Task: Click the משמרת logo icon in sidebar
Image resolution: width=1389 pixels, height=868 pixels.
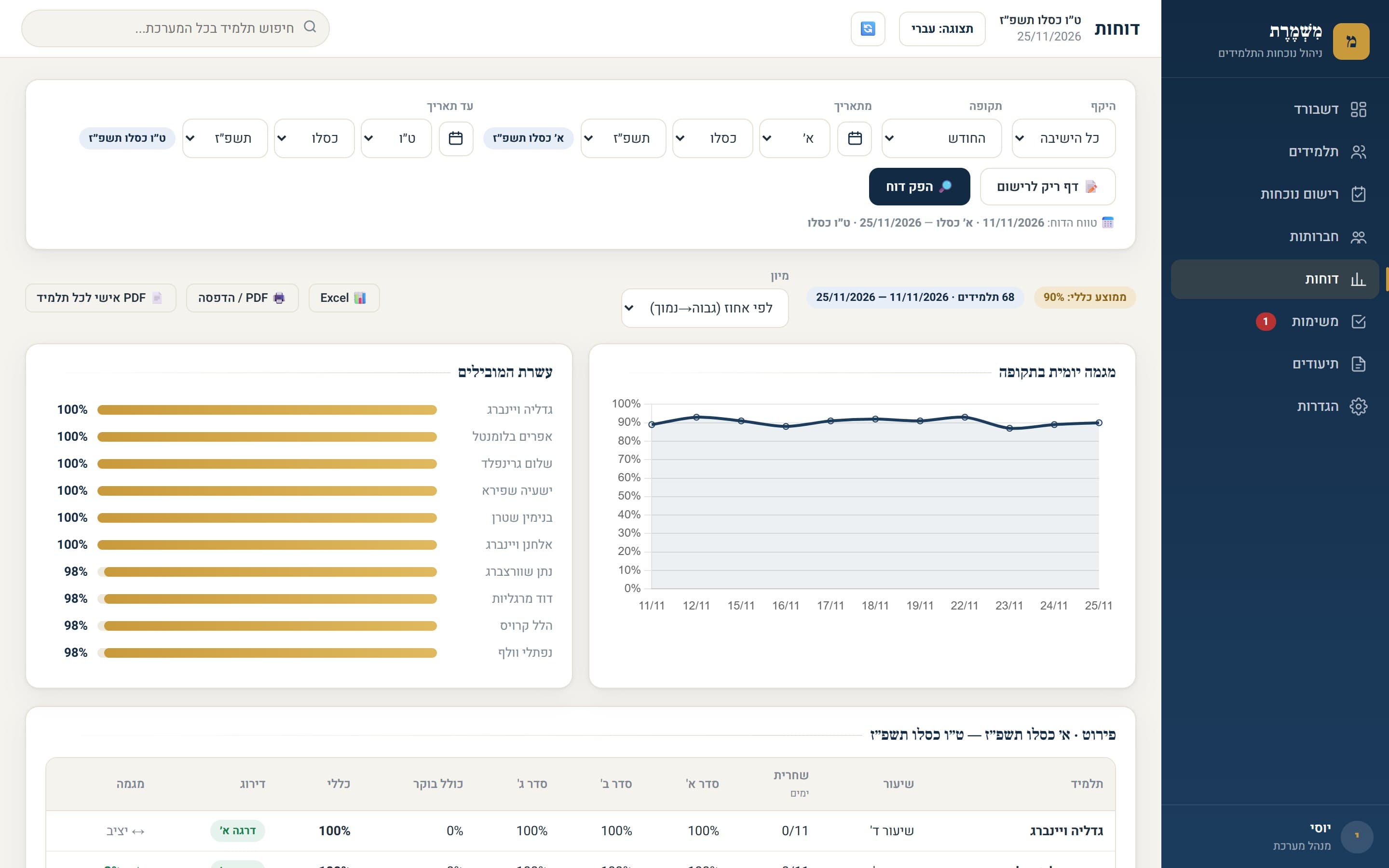Action: [1350, 41]
